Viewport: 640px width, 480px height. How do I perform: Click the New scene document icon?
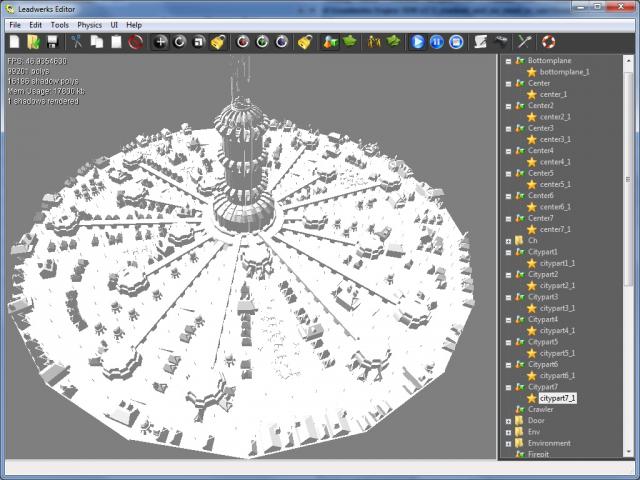(14, 42)
